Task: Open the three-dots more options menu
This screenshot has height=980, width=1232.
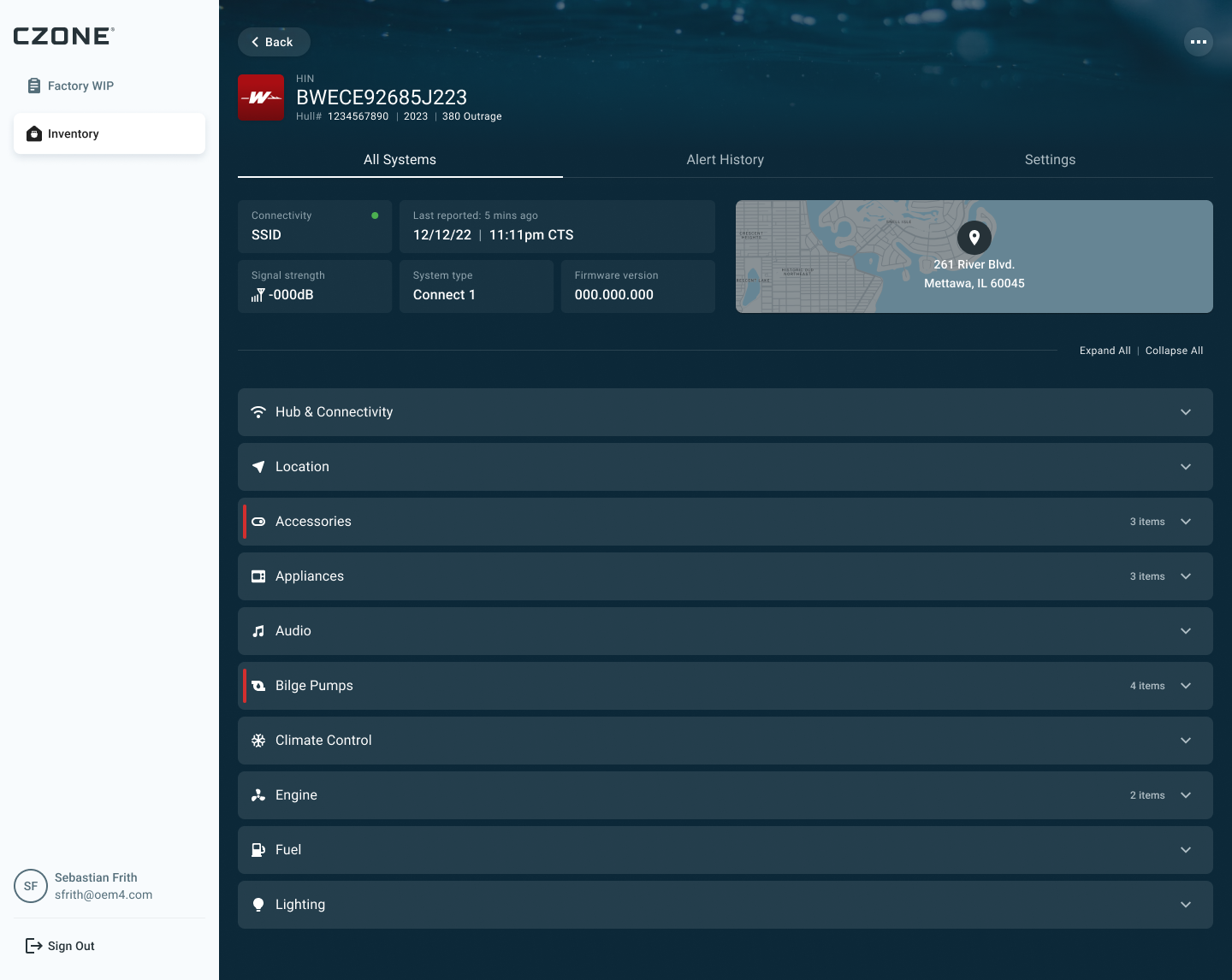Action: [1199, 42]
